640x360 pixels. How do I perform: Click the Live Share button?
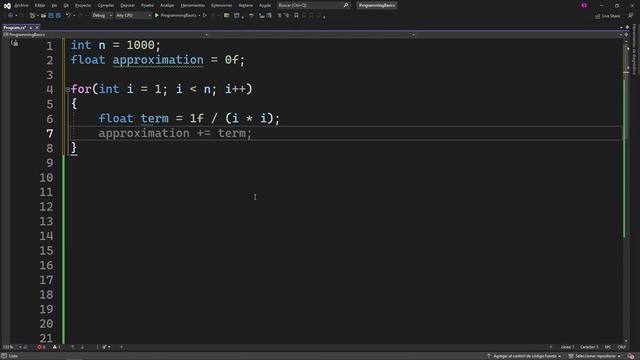[x=607, y=16]
